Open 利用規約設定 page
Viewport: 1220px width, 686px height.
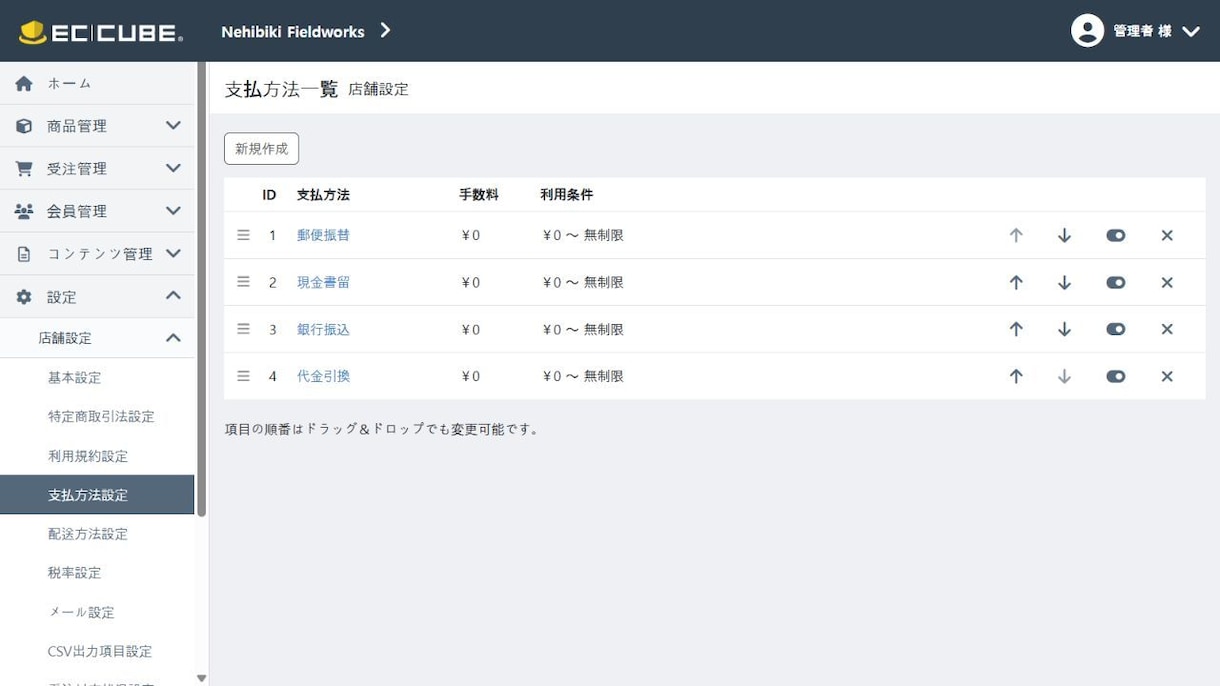(88, 456)
